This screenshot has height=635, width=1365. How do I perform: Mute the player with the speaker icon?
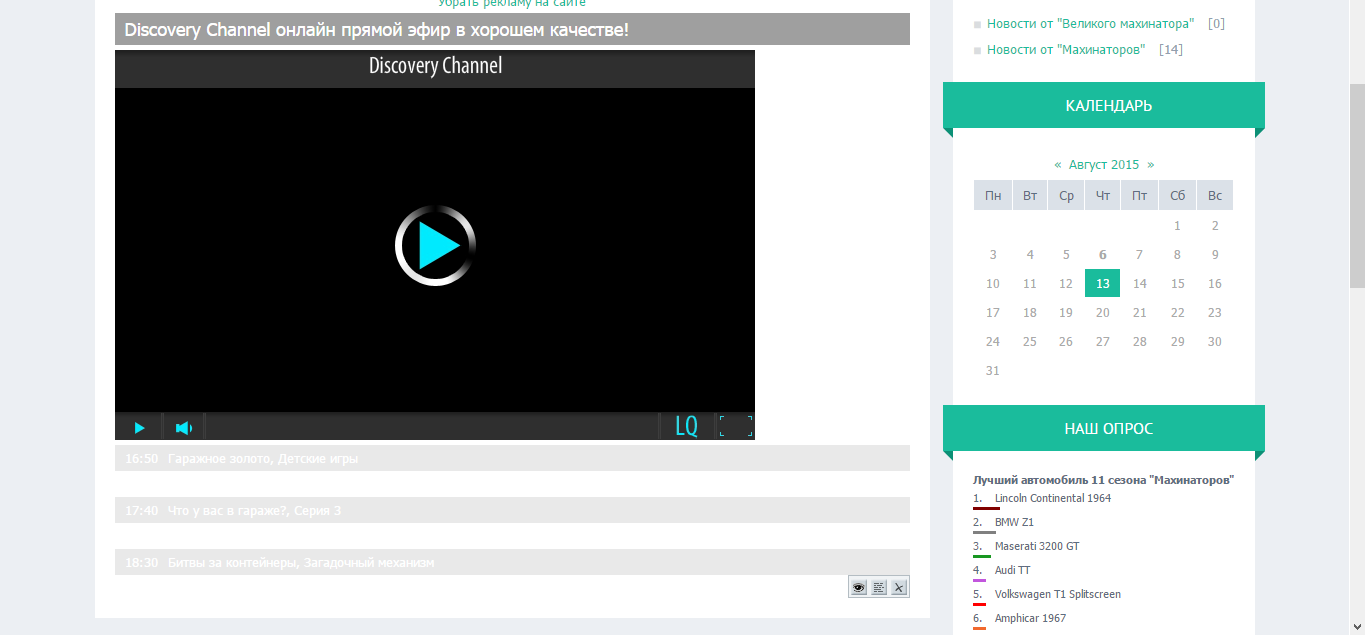click(x=184, y=427)
